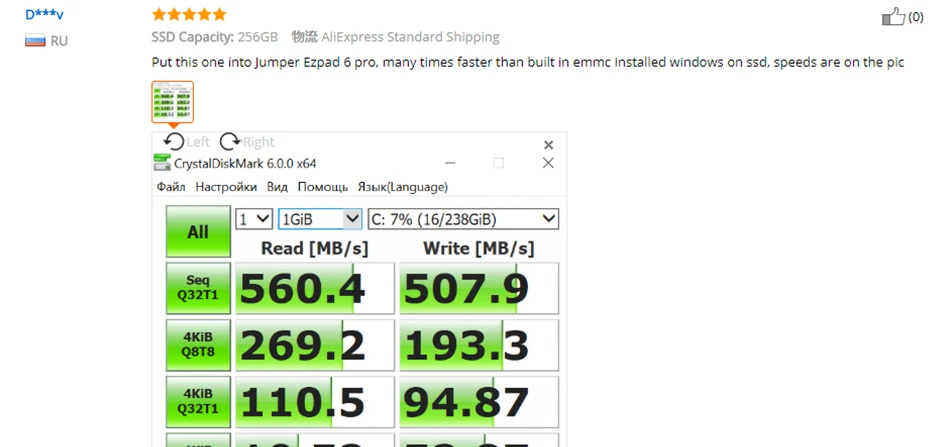Click the green All button
Image resolution: width=950 pixels, height=447 pixels.
pos(198,232)
